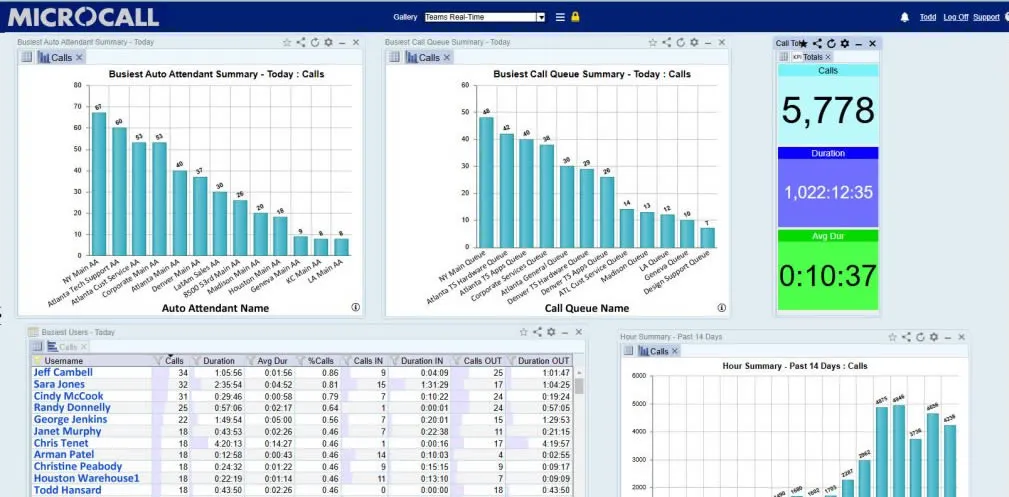Open the Support link
This screenshot has height=497, width=1009.
pyautogui.click(x=985, y=17)
